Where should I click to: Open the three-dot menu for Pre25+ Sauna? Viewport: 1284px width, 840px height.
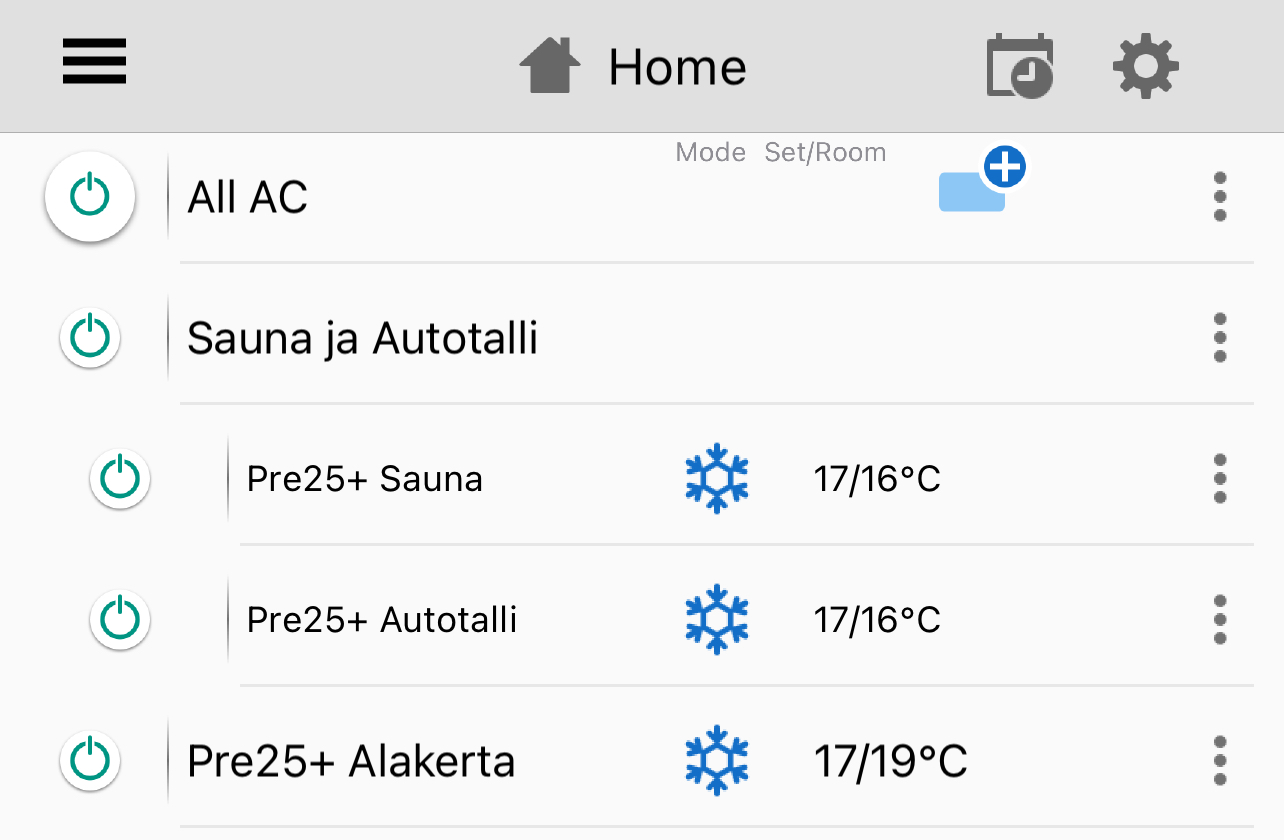point(1219,479)
